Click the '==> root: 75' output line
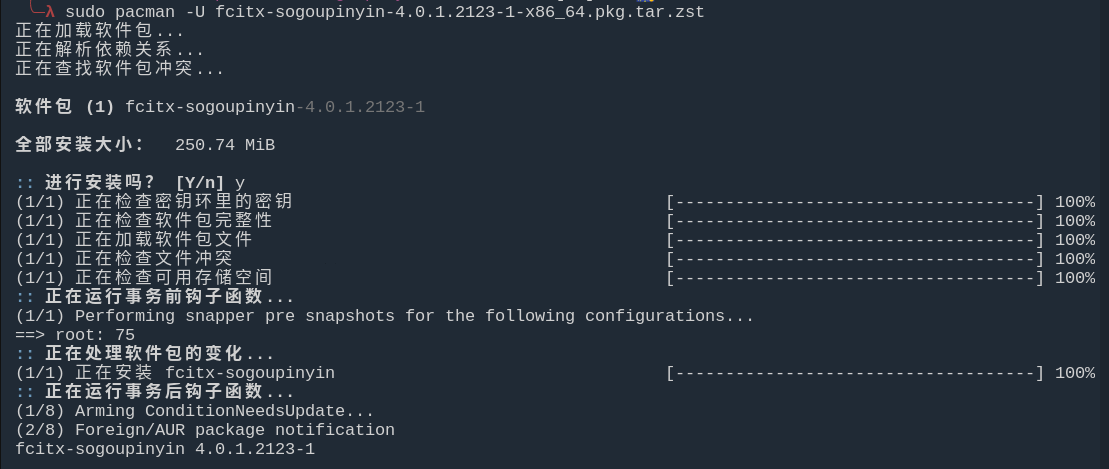1109x469 pixels. click(x=75, y=335)
